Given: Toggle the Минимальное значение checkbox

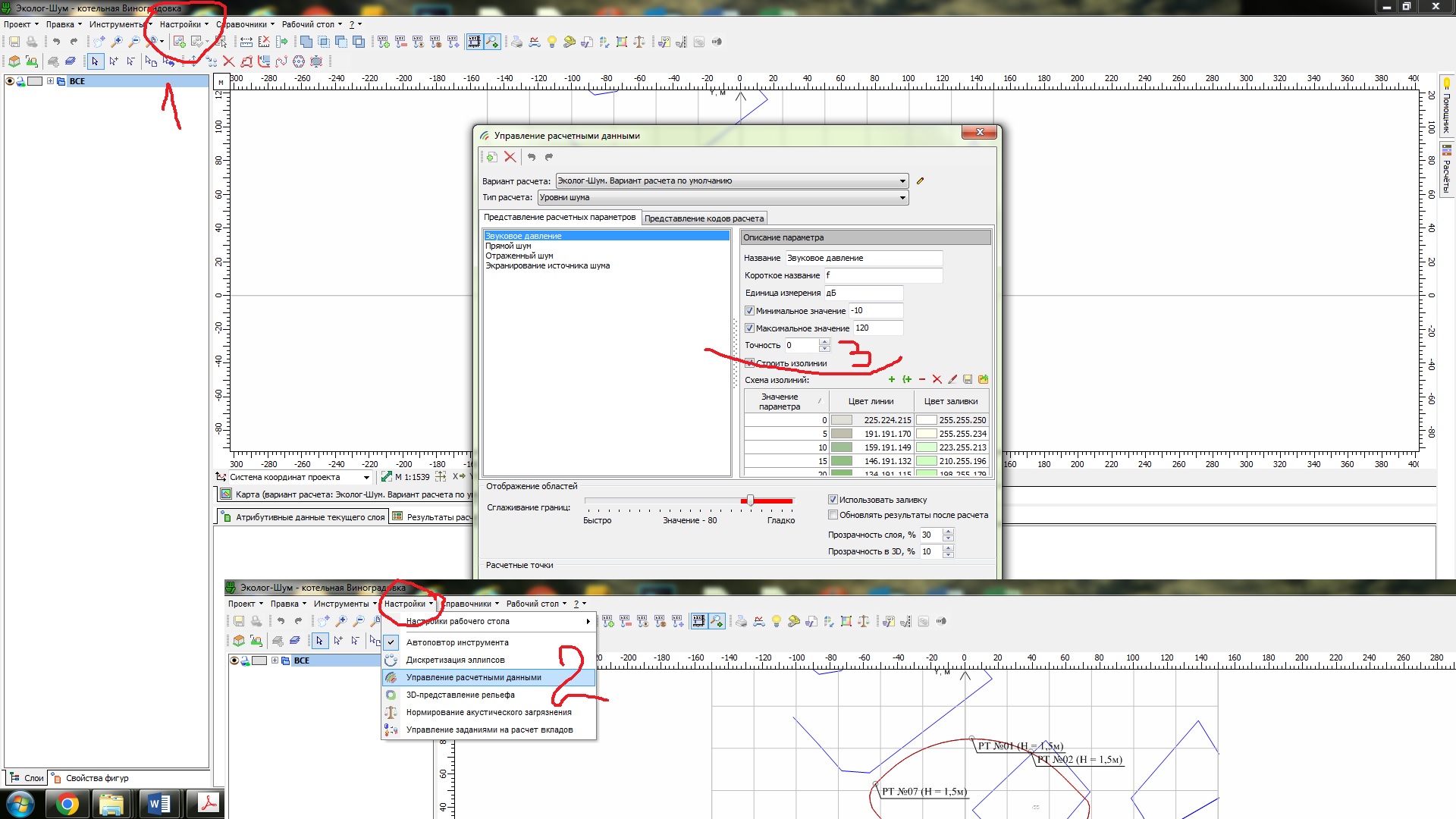Looking at the screenshot, I should [749, 311].
